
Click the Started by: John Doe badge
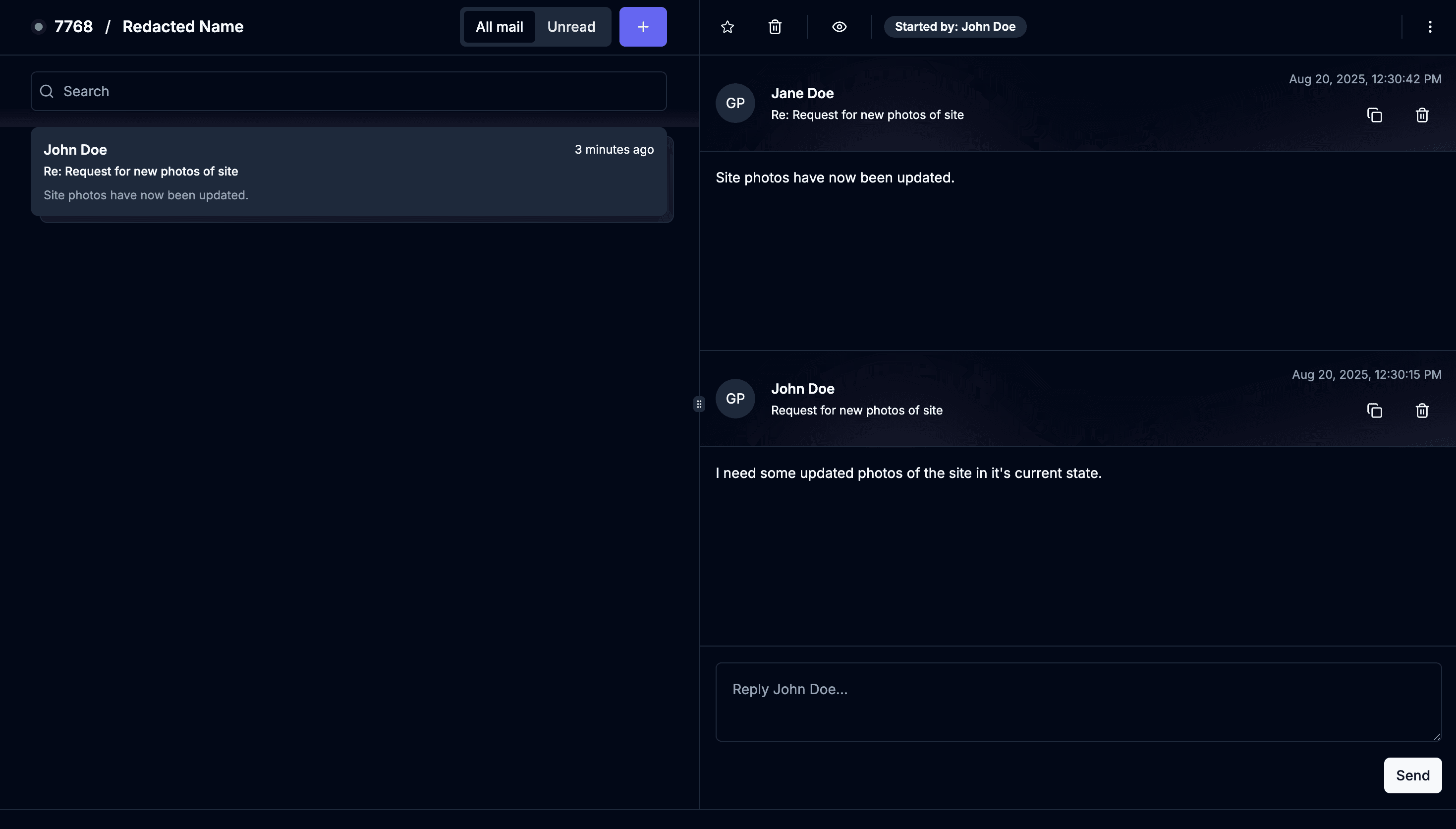955,27
